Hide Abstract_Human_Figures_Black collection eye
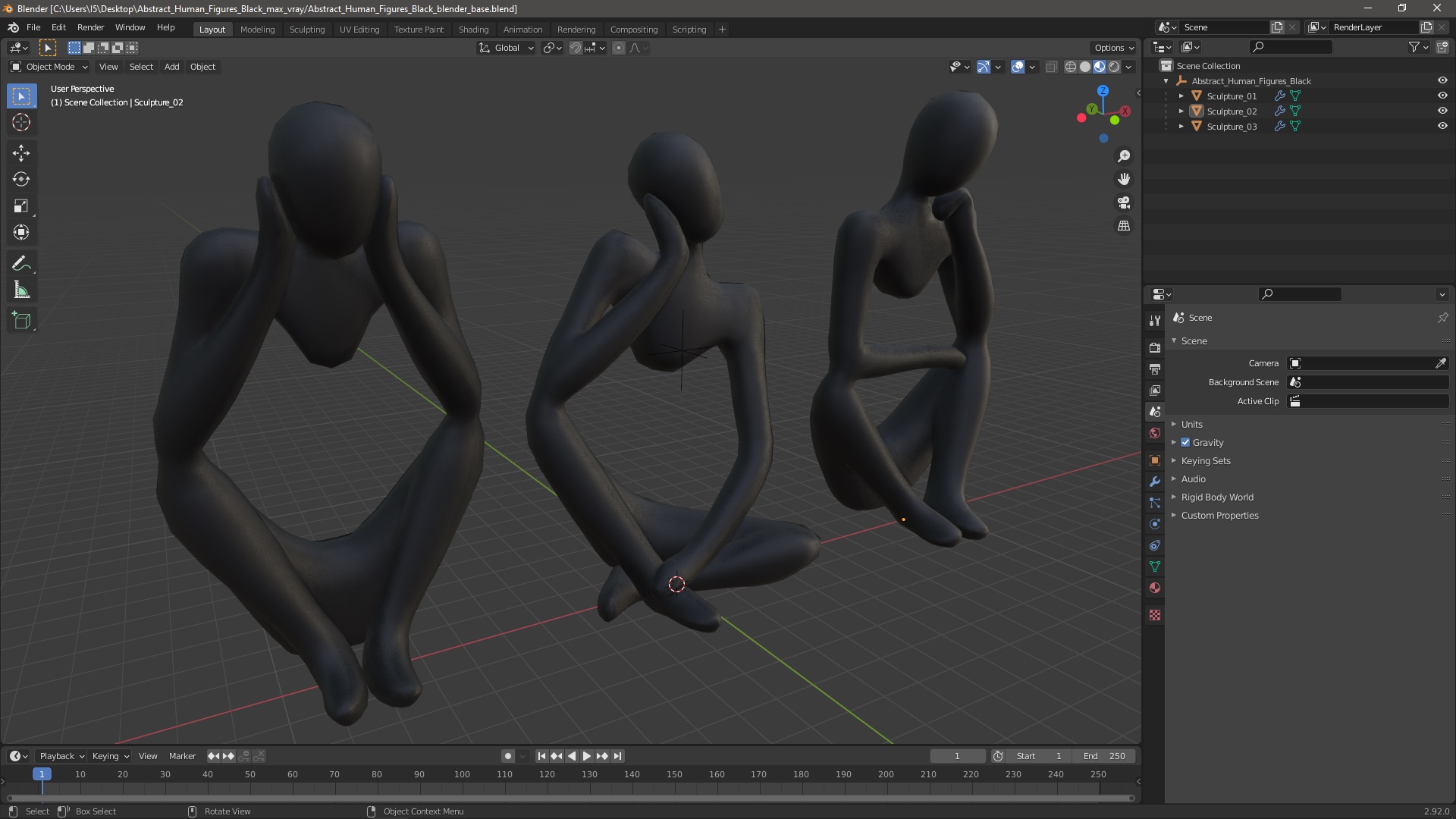 click(x=1442, y=81)
